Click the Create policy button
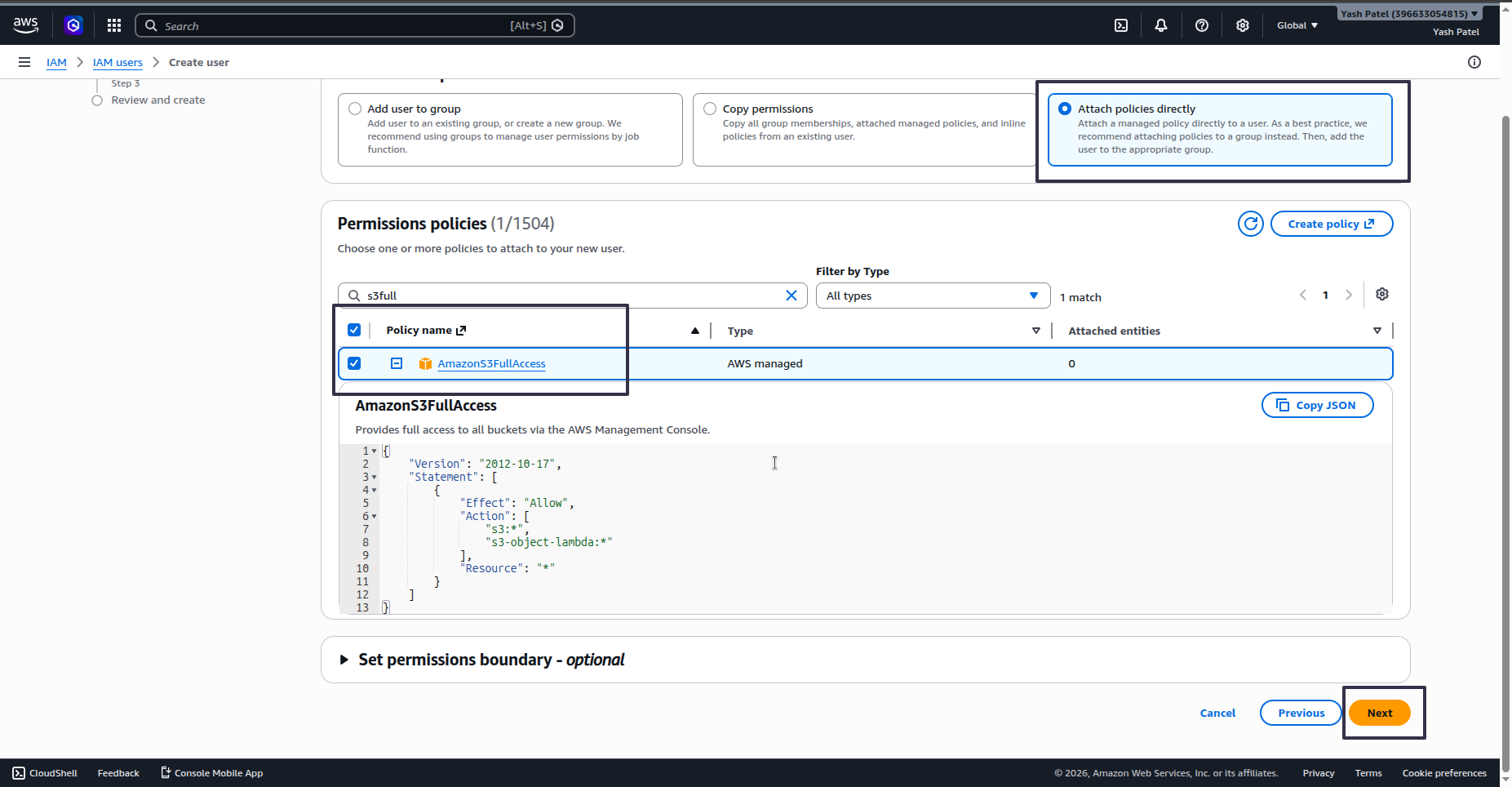Viewport: 1512px width, 787px height. [x=1332, y=224]
